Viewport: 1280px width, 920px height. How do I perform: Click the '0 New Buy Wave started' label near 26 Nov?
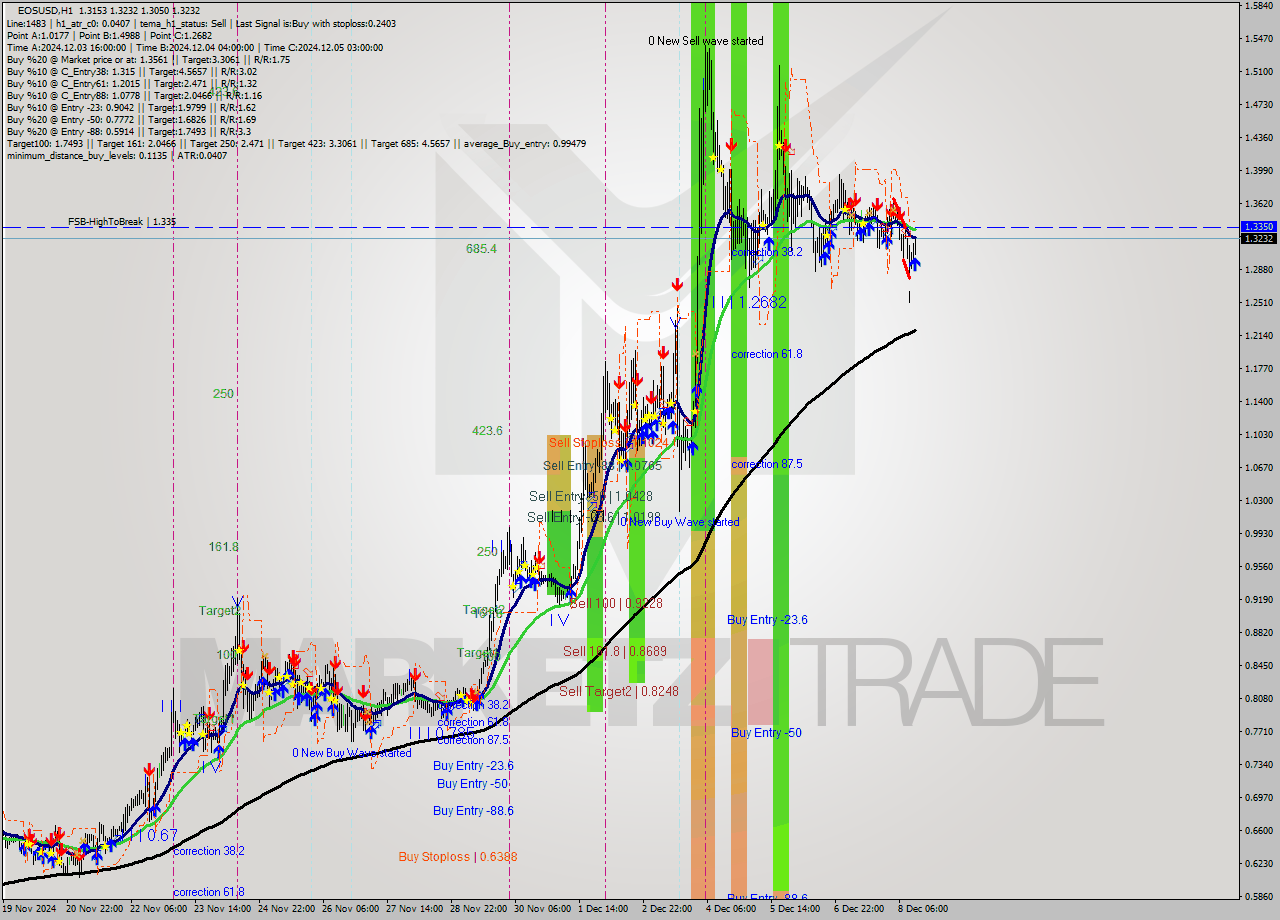(x=351, y=753)
